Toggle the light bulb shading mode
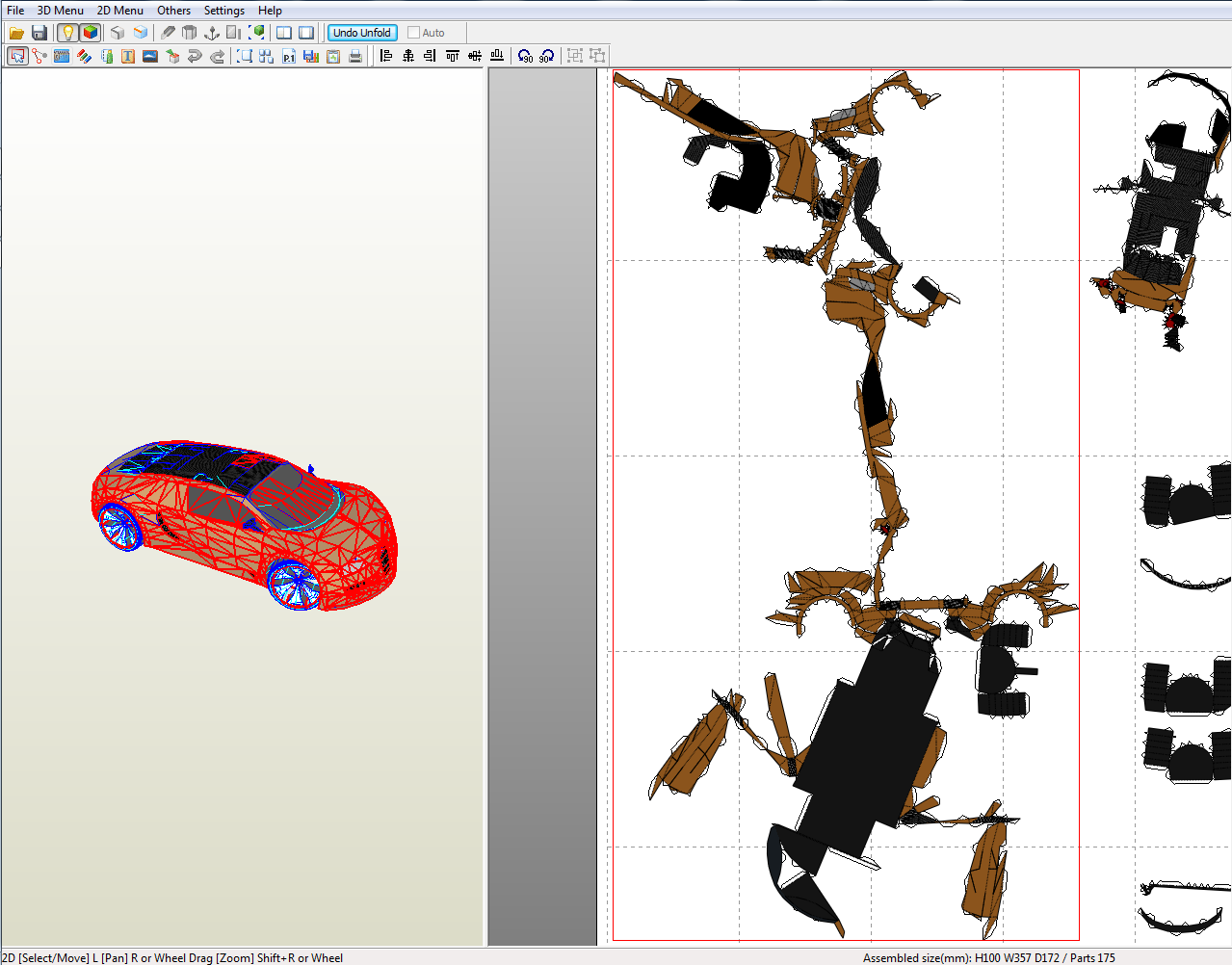The height and width of the screenshot is (965, 1232). point(67,32)
